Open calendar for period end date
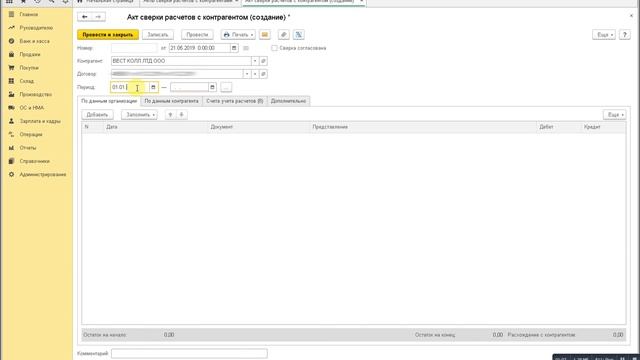Screen dimensions: 640x360 pos(212,87)
